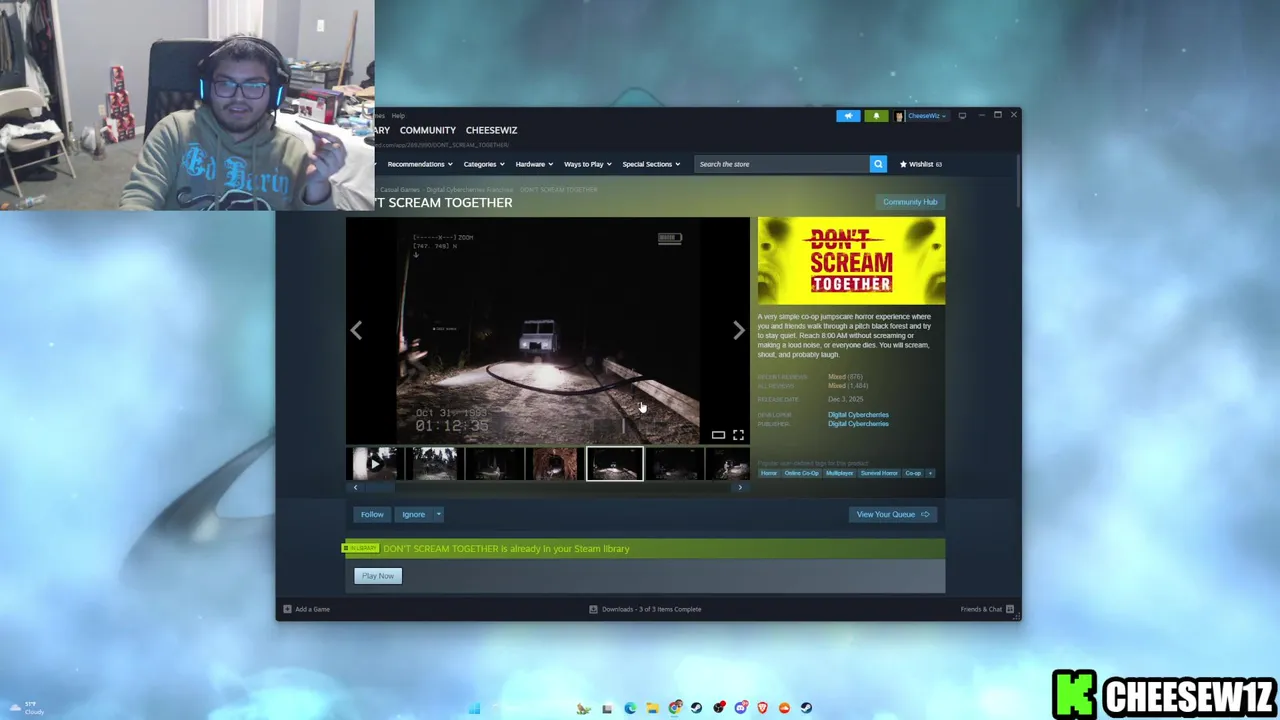
Task: Click the fullscreen icon on media viewer
Action: (x=738, y=435)
